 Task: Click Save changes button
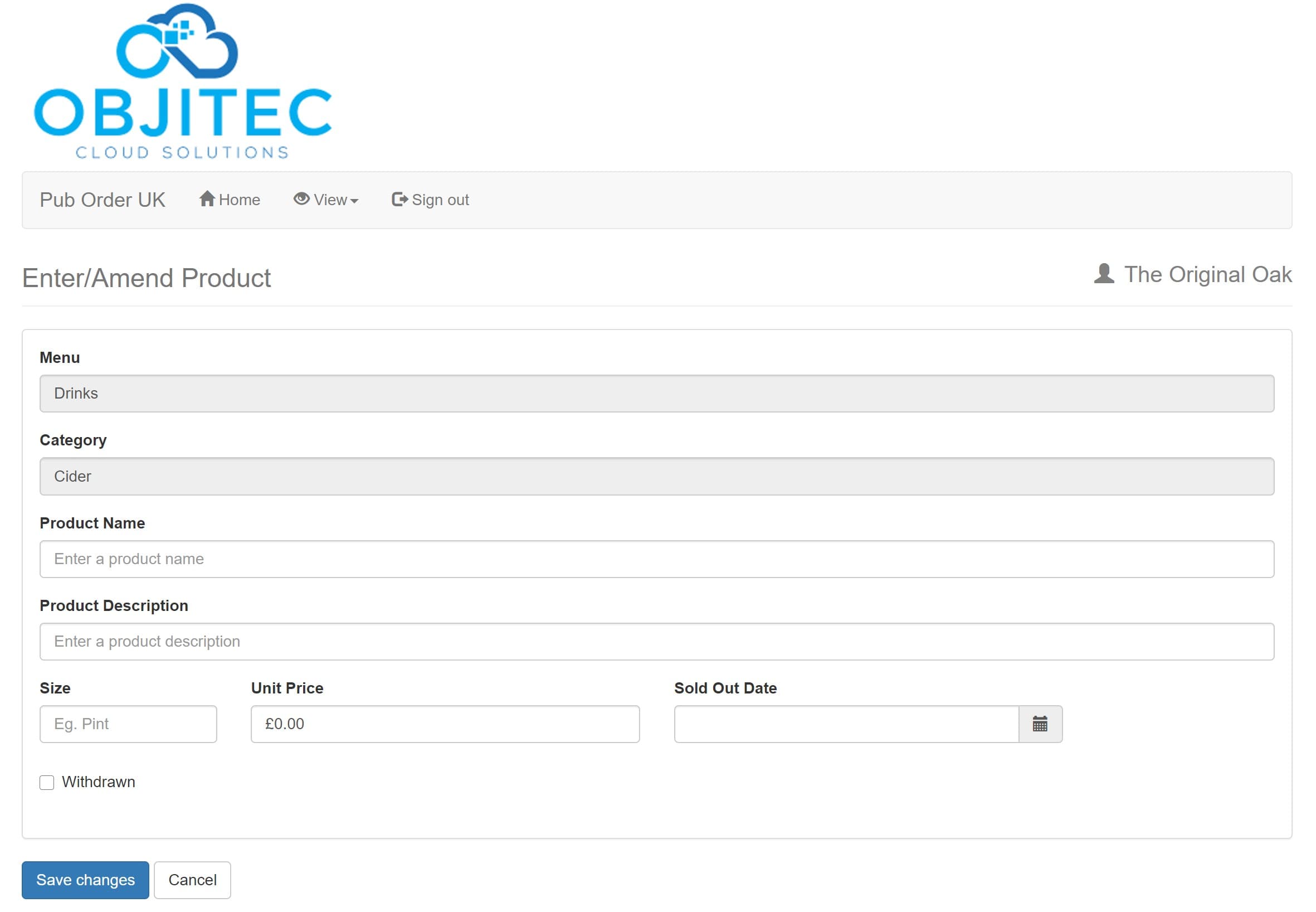[x=86, y=880]
